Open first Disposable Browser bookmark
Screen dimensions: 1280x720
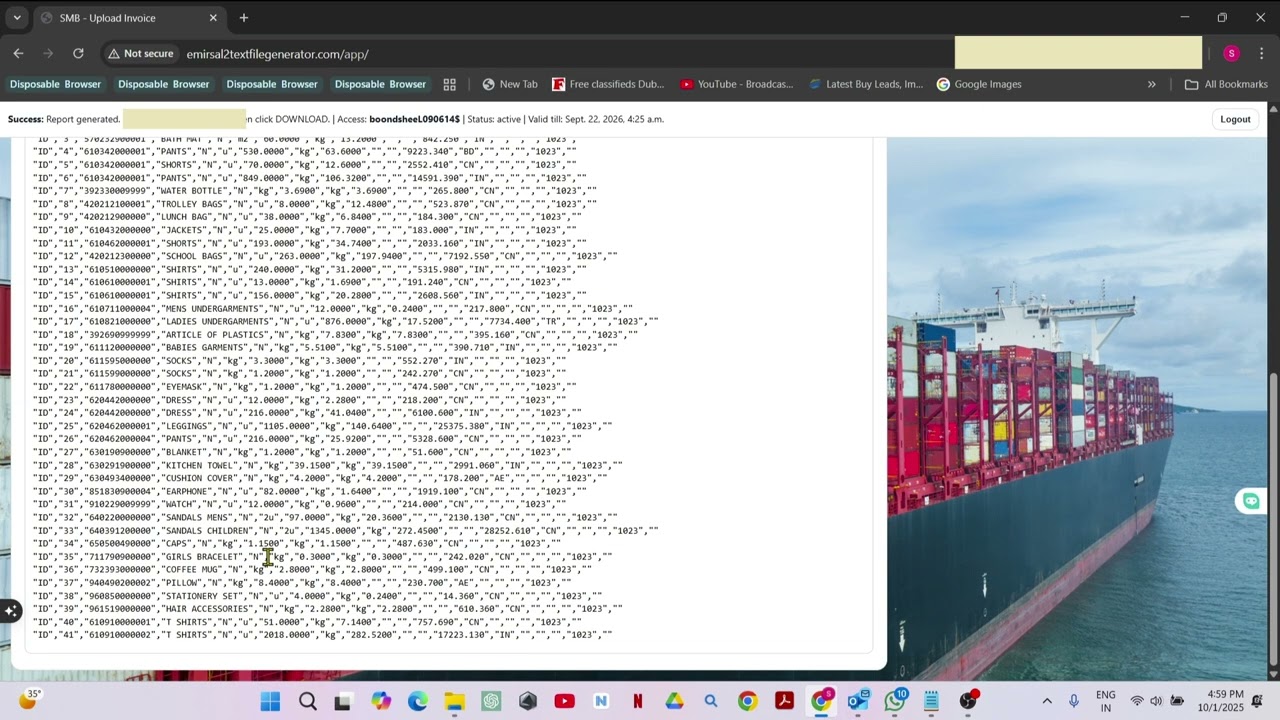(56, 84)
